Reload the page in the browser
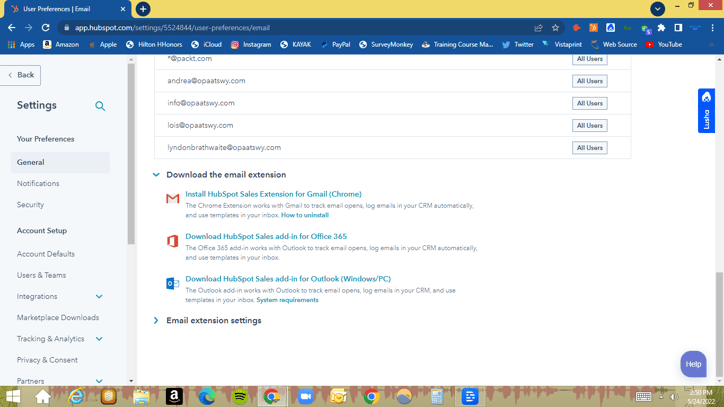This screenshot has width=724, height=407. 46,28
